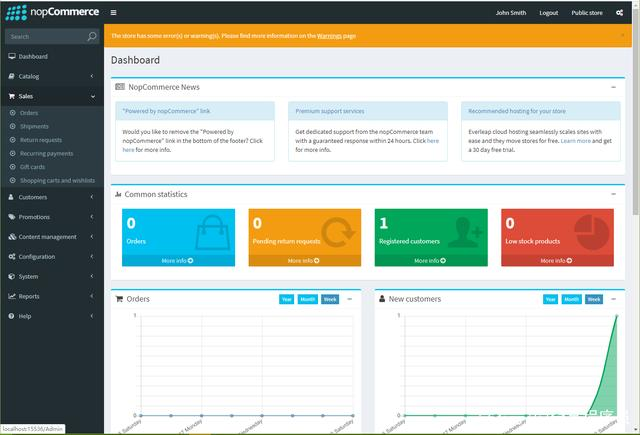Expand the Promotions menu
This screenshot has height=435, width=640.
click(52, 217)
